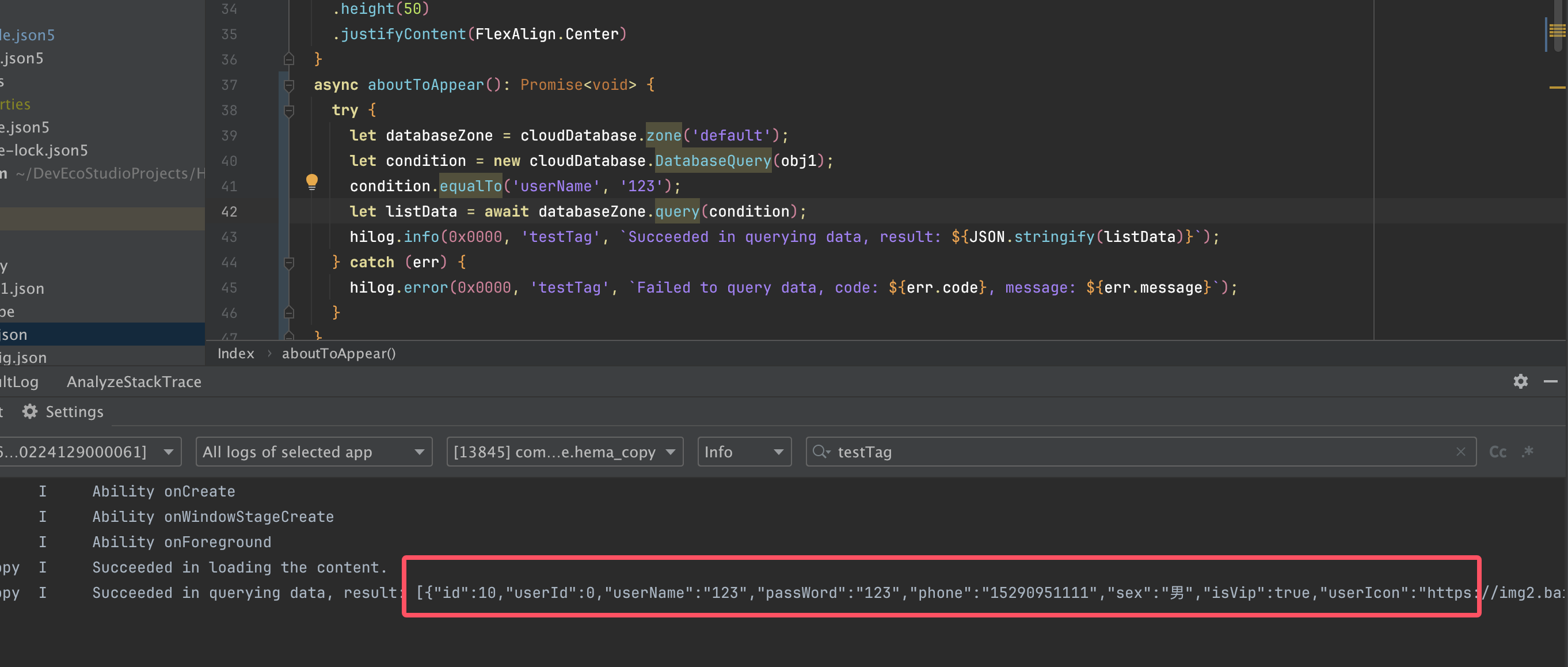Clear the testTag search field

coord(1460,452)
